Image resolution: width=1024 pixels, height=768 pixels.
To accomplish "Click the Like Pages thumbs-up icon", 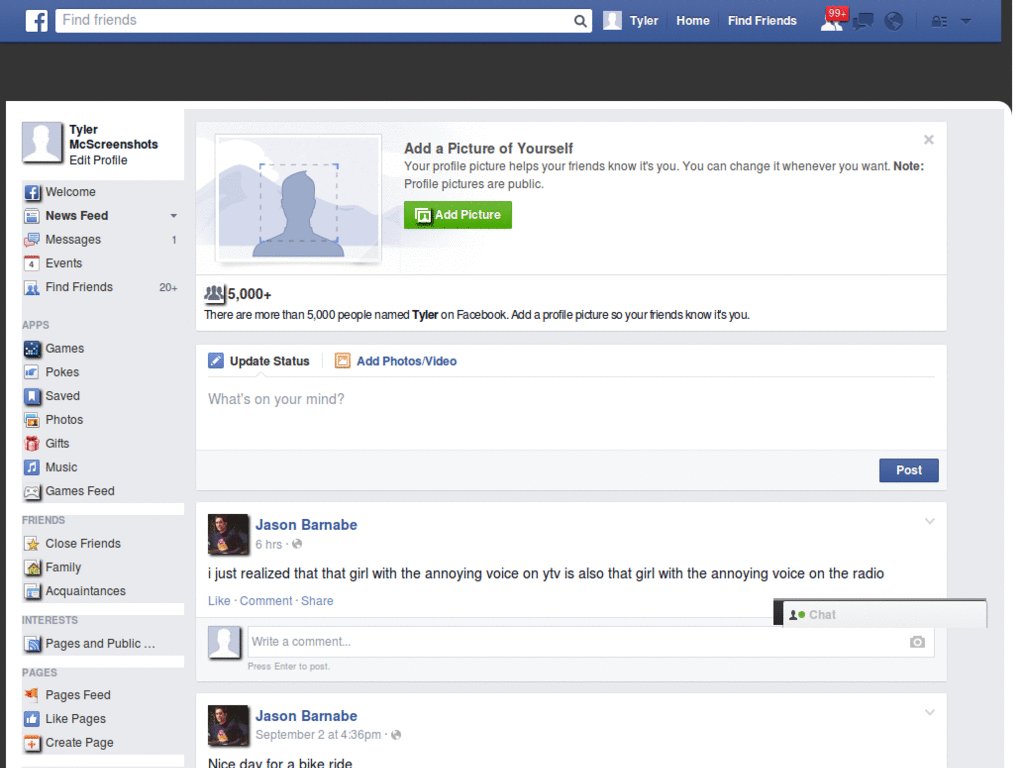I will coord(32,719).
